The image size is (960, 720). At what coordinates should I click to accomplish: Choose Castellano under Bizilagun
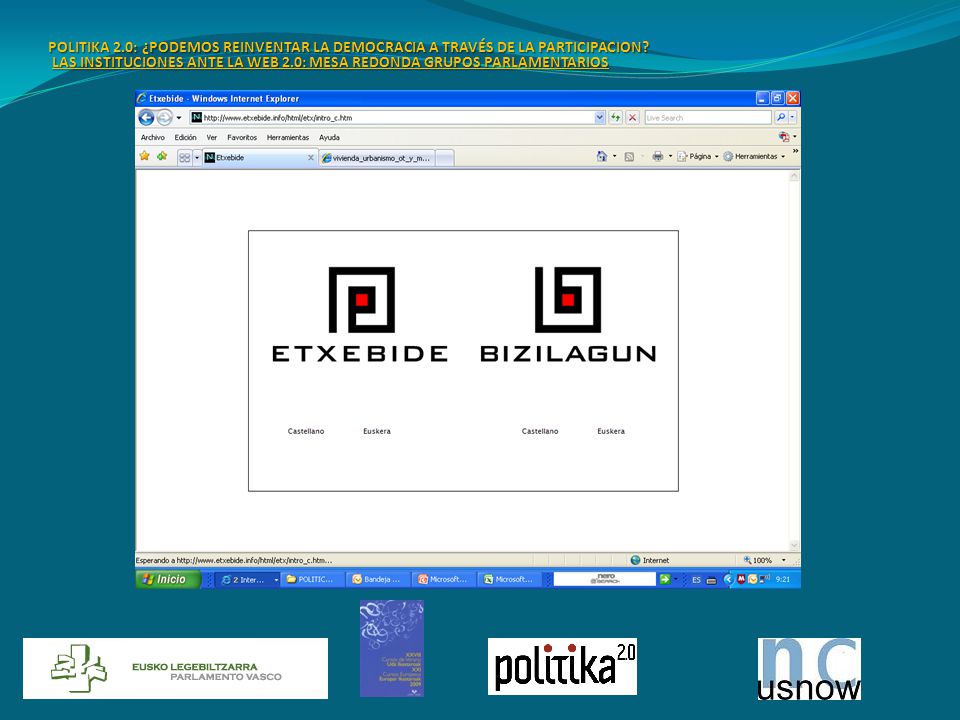point(539,431)
